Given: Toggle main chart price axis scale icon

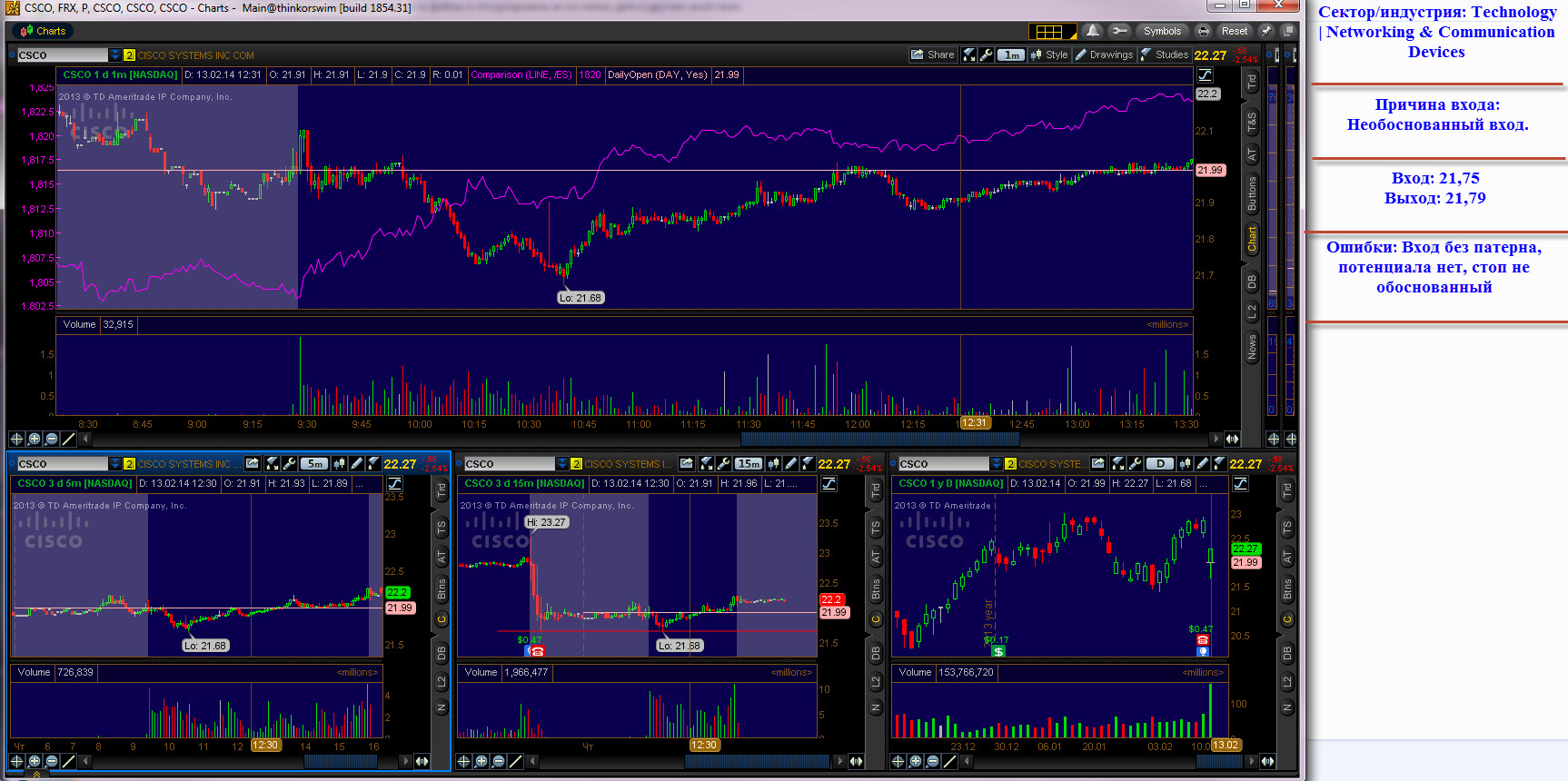Looking at the screenshot, I should click(x=1205, y=74).
